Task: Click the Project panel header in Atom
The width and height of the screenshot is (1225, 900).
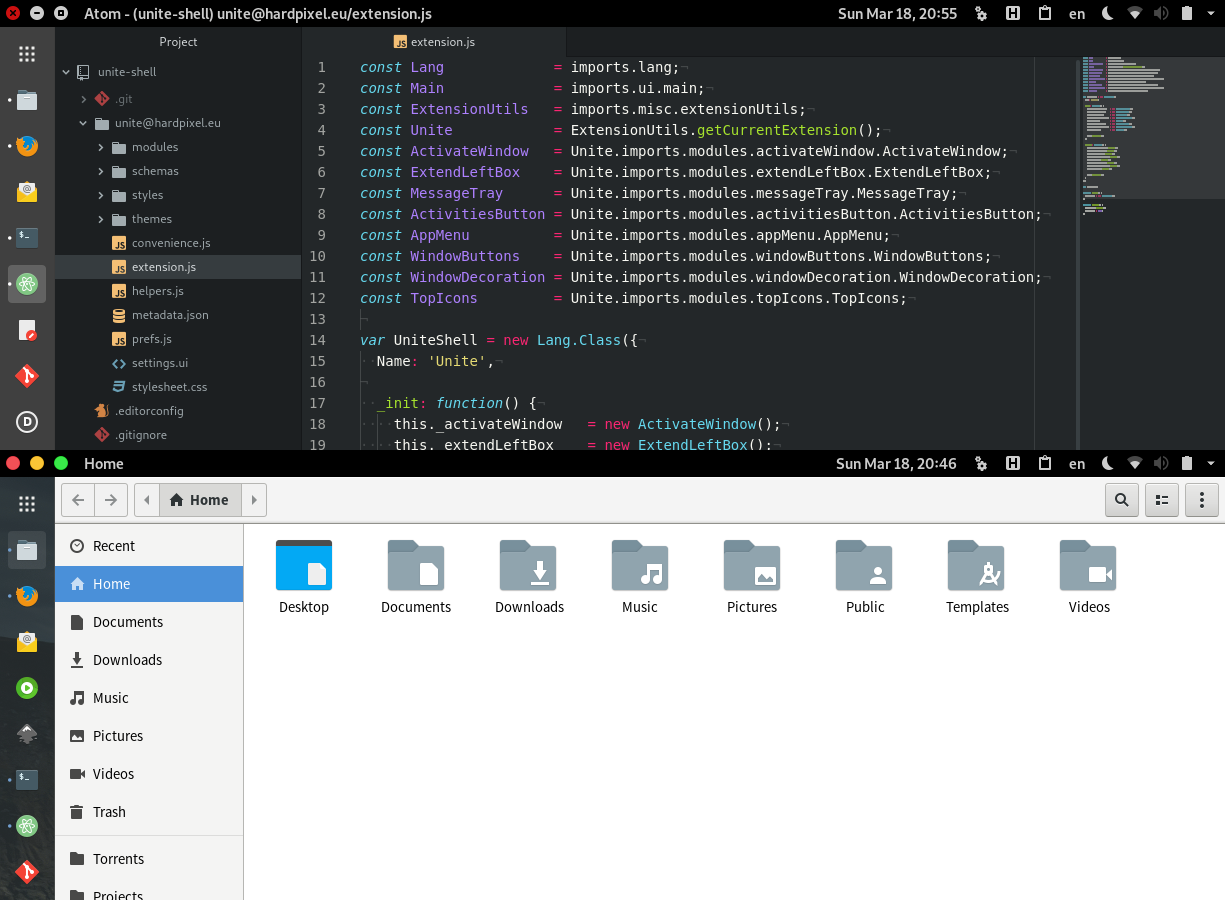Action: pyautogui.click(x=178, y=42)
